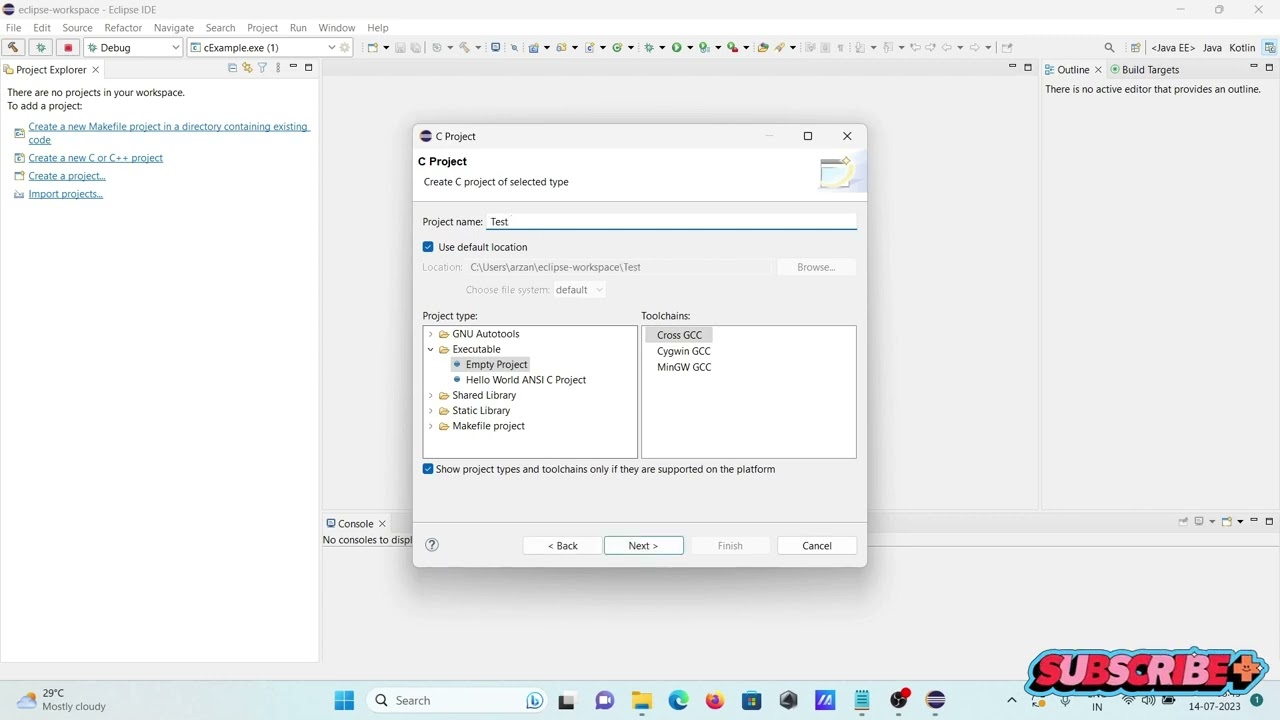Open the Source menu

click(x=77, y=27)
